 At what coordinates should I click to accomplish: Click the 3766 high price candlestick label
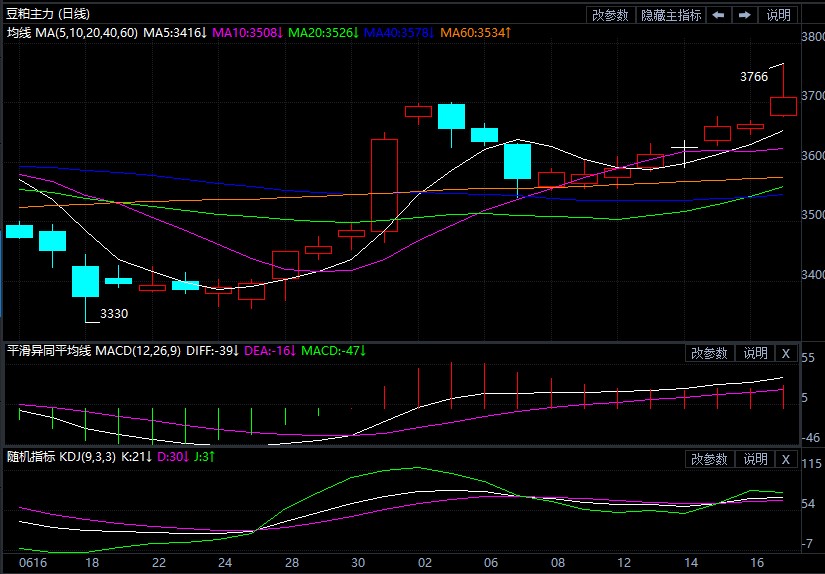754,76
